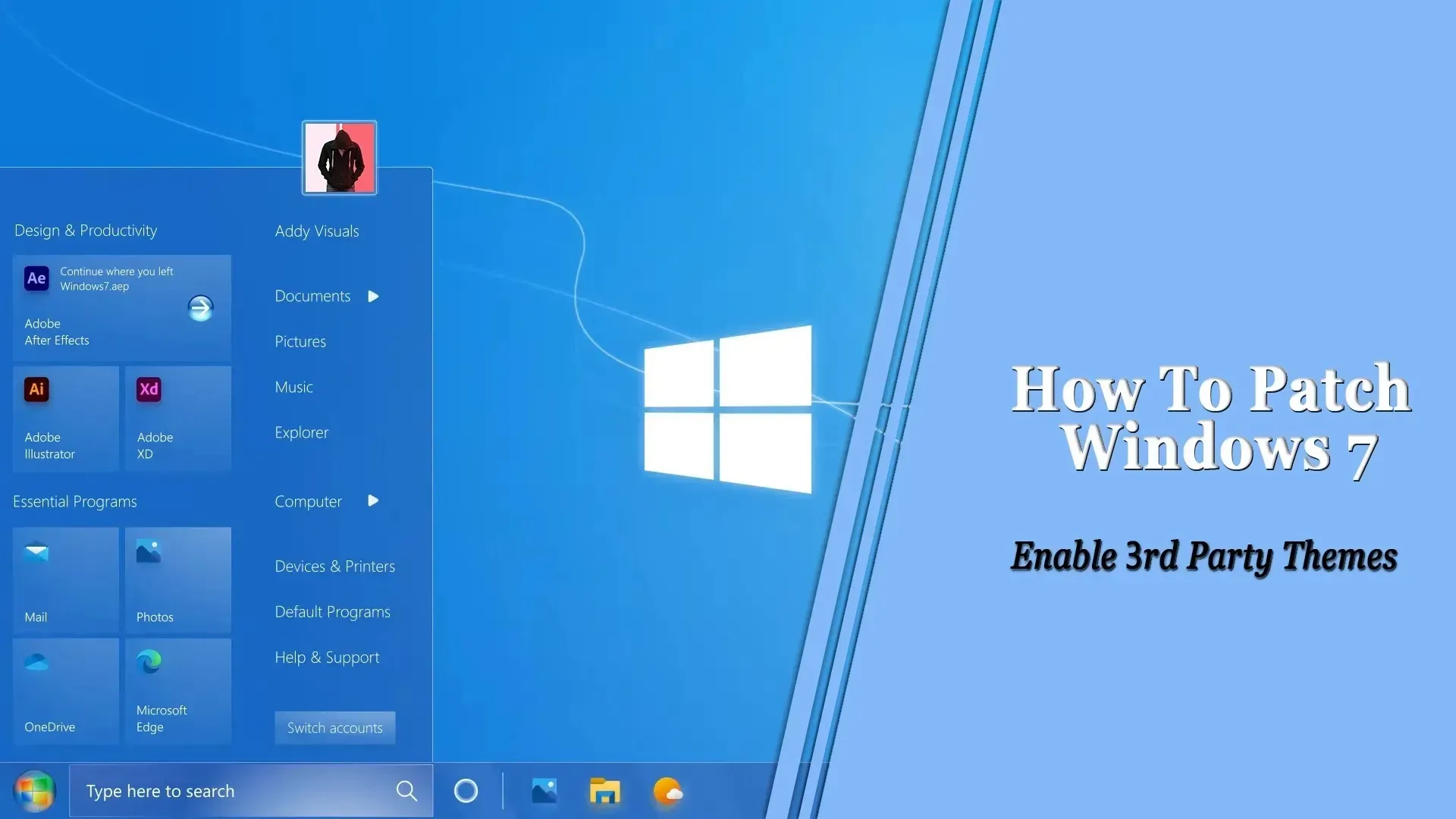Viewport: 1456px width, 819px height.
Task: Open Music in start menu
Action: click(293, 388)
